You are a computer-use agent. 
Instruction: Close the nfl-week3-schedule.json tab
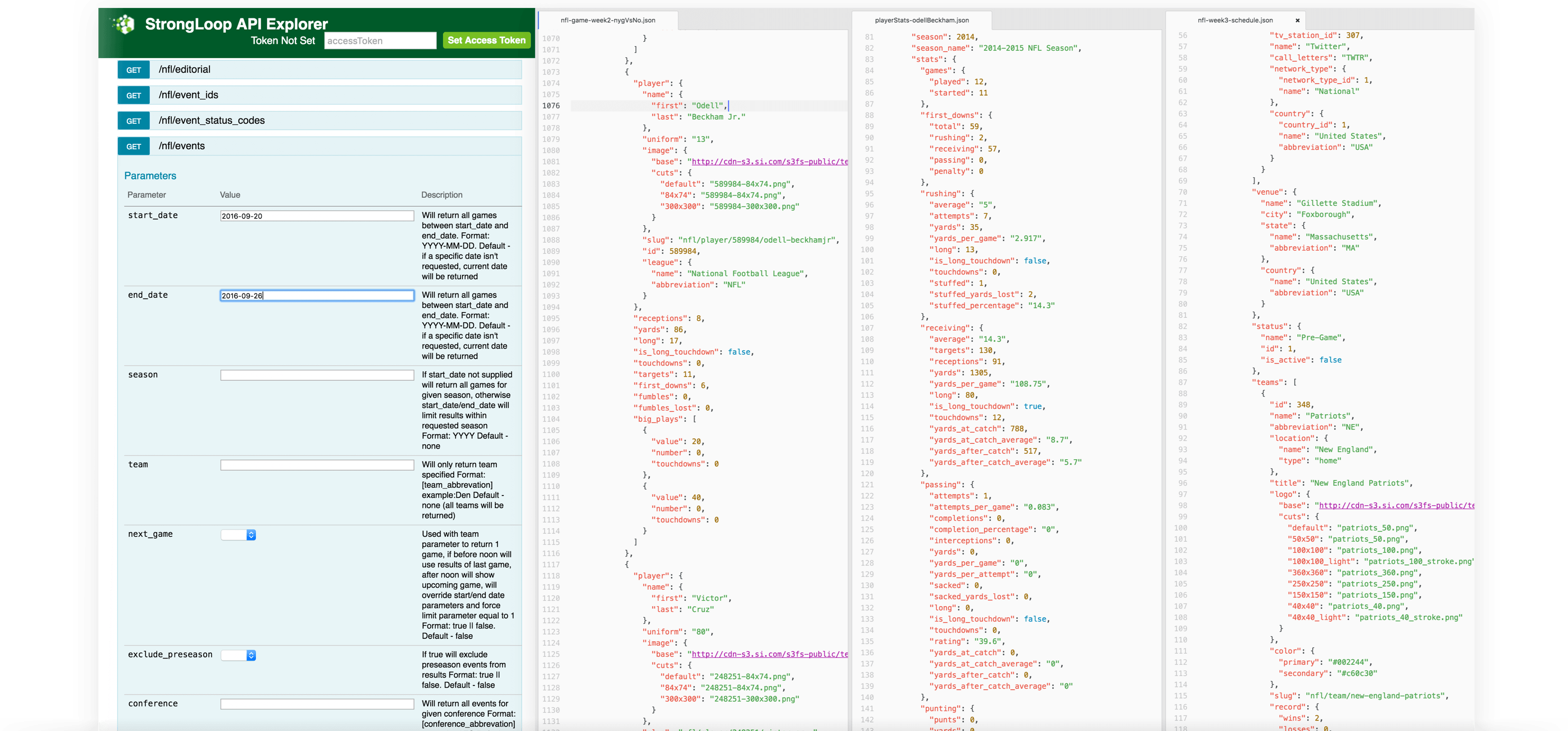click(1297, 21)
